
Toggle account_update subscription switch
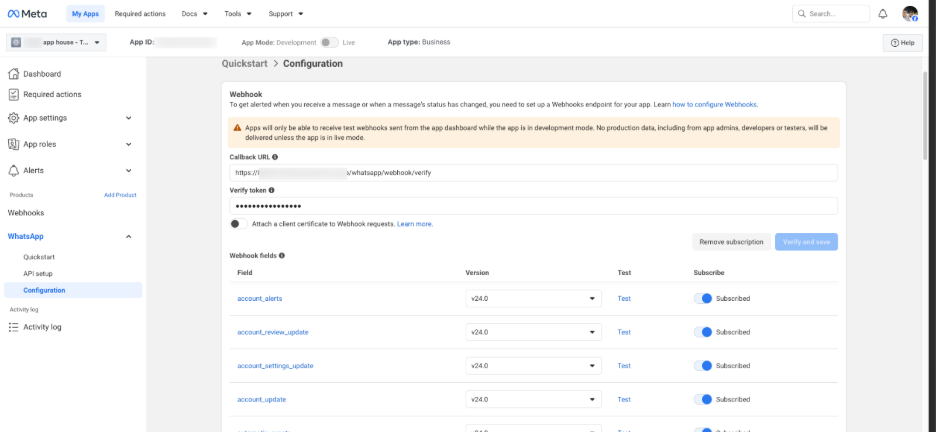703,399
